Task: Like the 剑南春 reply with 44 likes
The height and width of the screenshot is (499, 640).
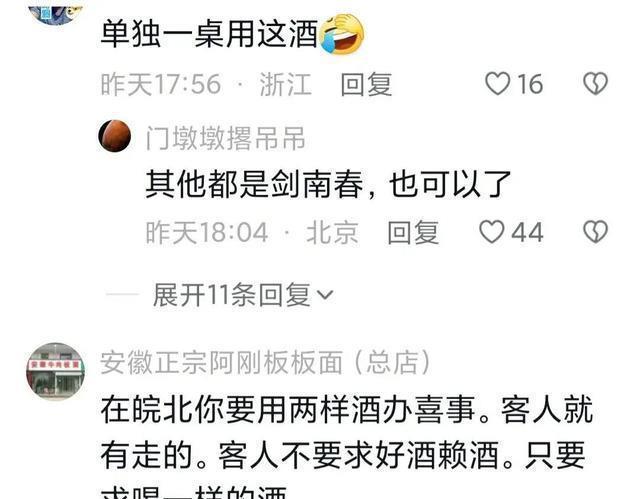Action: pos(491,232)
